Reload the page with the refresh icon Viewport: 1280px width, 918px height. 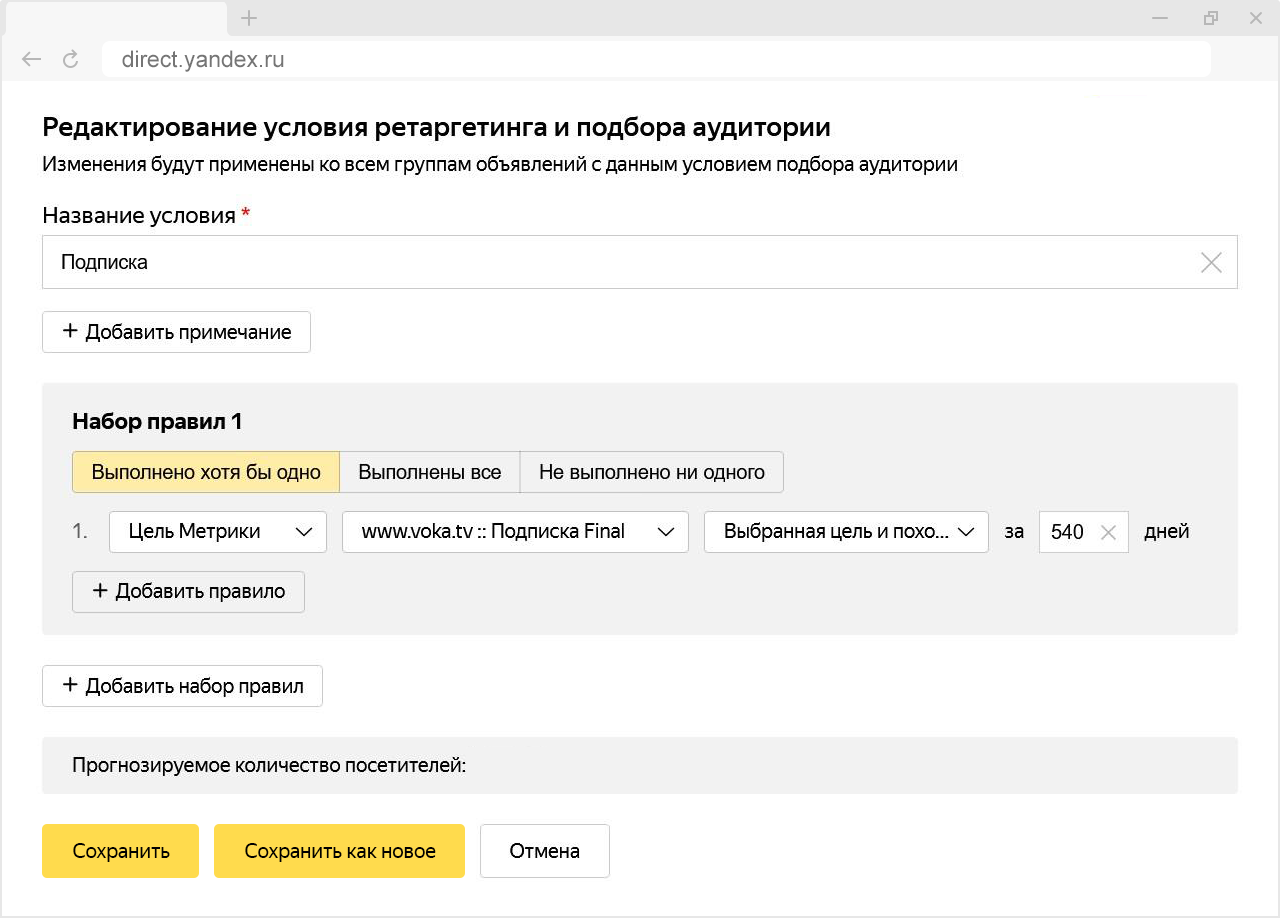point(71,59)
